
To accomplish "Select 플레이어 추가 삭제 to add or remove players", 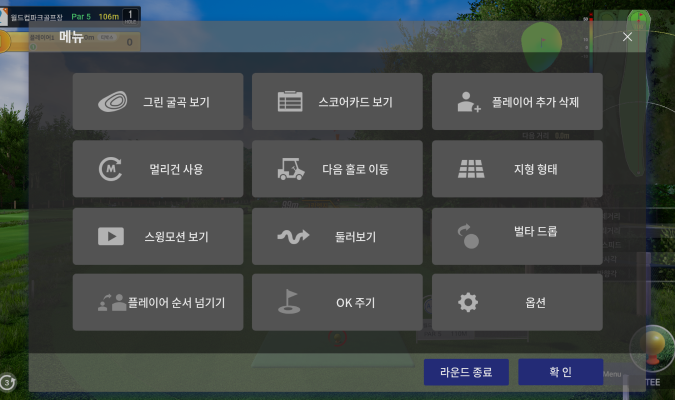I will coord(517,102).
